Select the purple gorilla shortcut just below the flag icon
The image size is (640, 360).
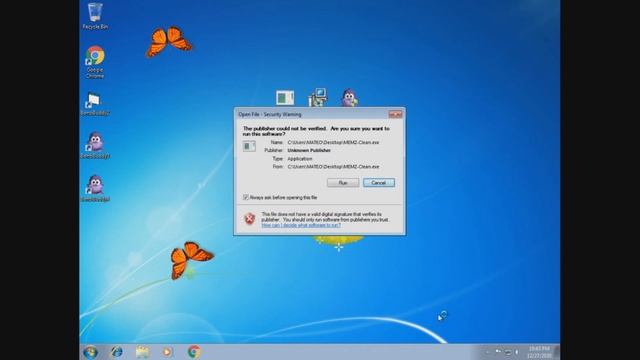(95, 146)
